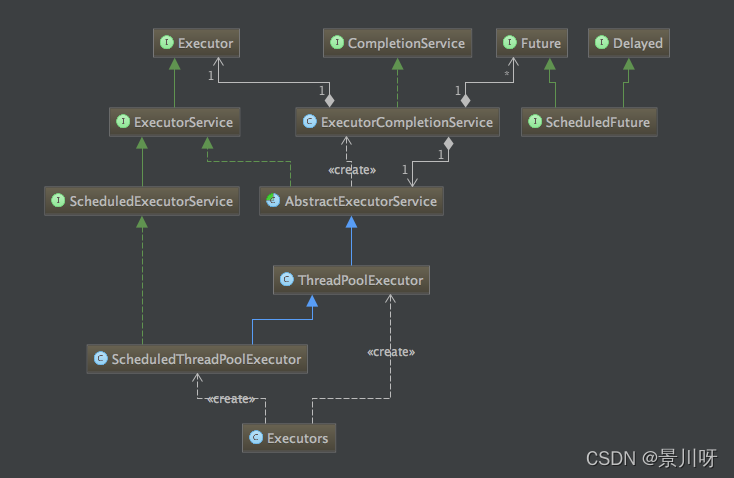Select the ScheduledThreadPoolExecutor node label
The width and height of the screenshot is (734, 478).
point(206,360)
